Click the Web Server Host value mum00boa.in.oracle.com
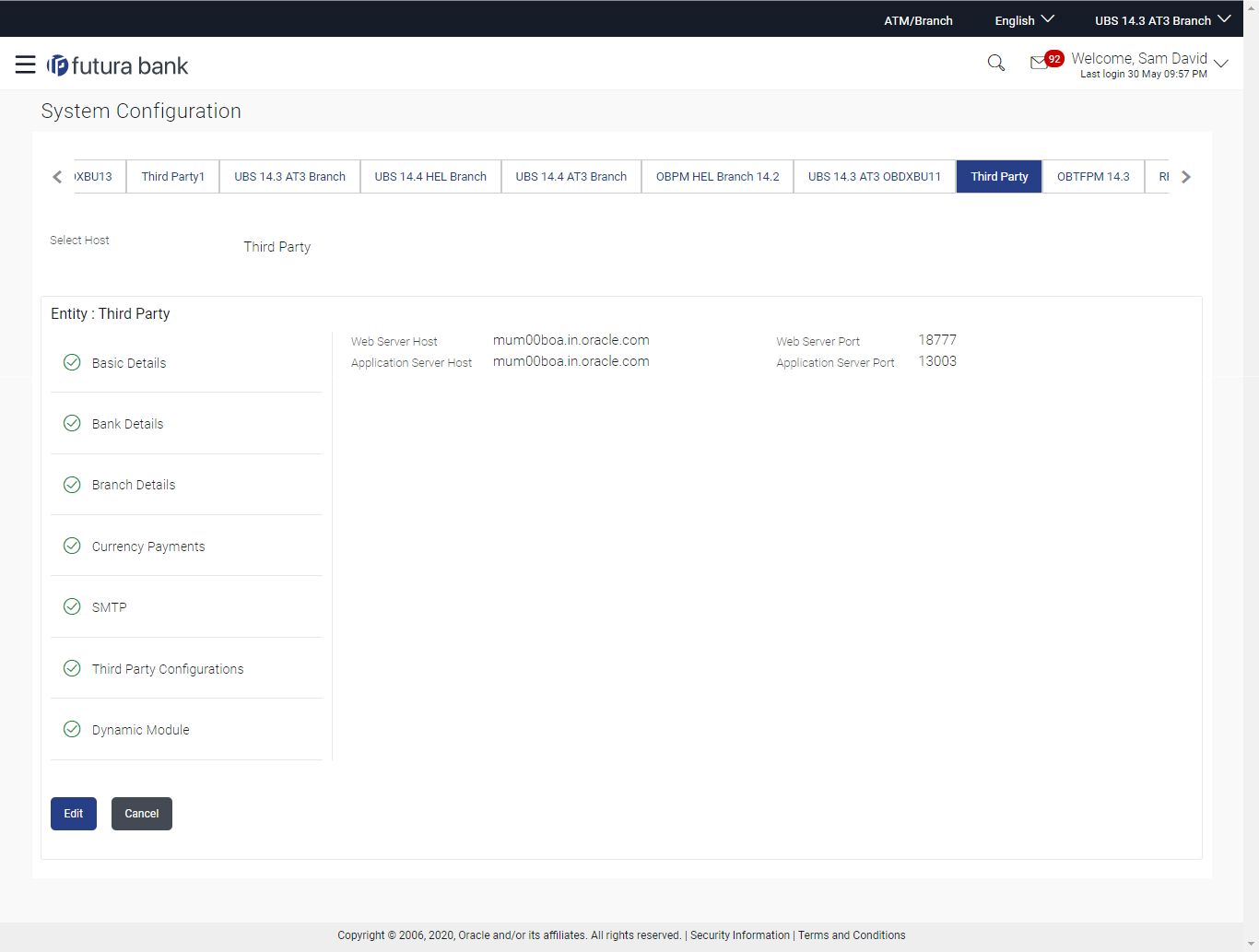The image size is (1259, 952). [571, 340]
